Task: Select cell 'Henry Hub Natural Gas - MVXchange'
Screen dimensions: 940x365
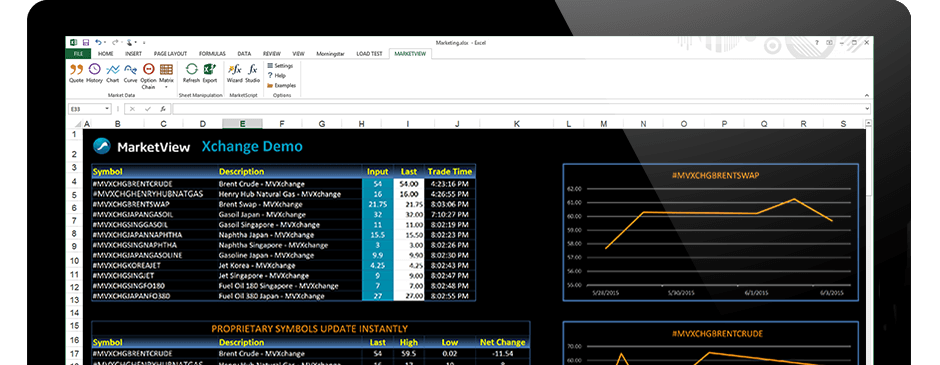Action: [290, 194]
